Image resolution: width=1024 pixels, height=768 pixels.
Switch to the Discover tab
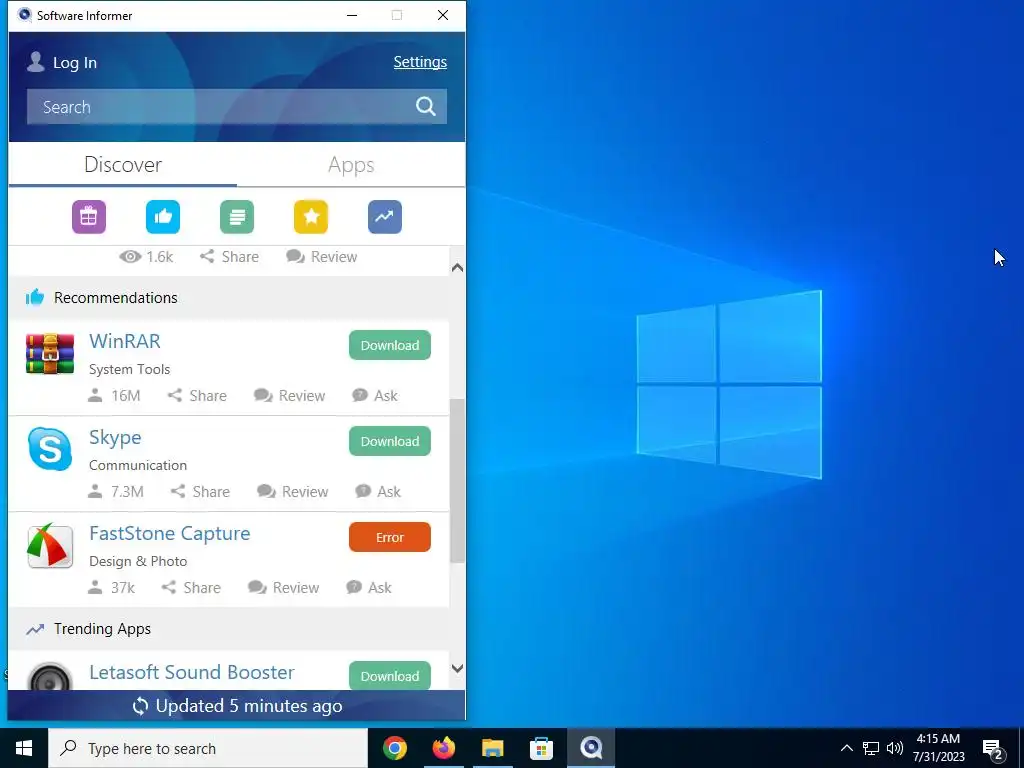pyautogui.click(x=123, y=165)
